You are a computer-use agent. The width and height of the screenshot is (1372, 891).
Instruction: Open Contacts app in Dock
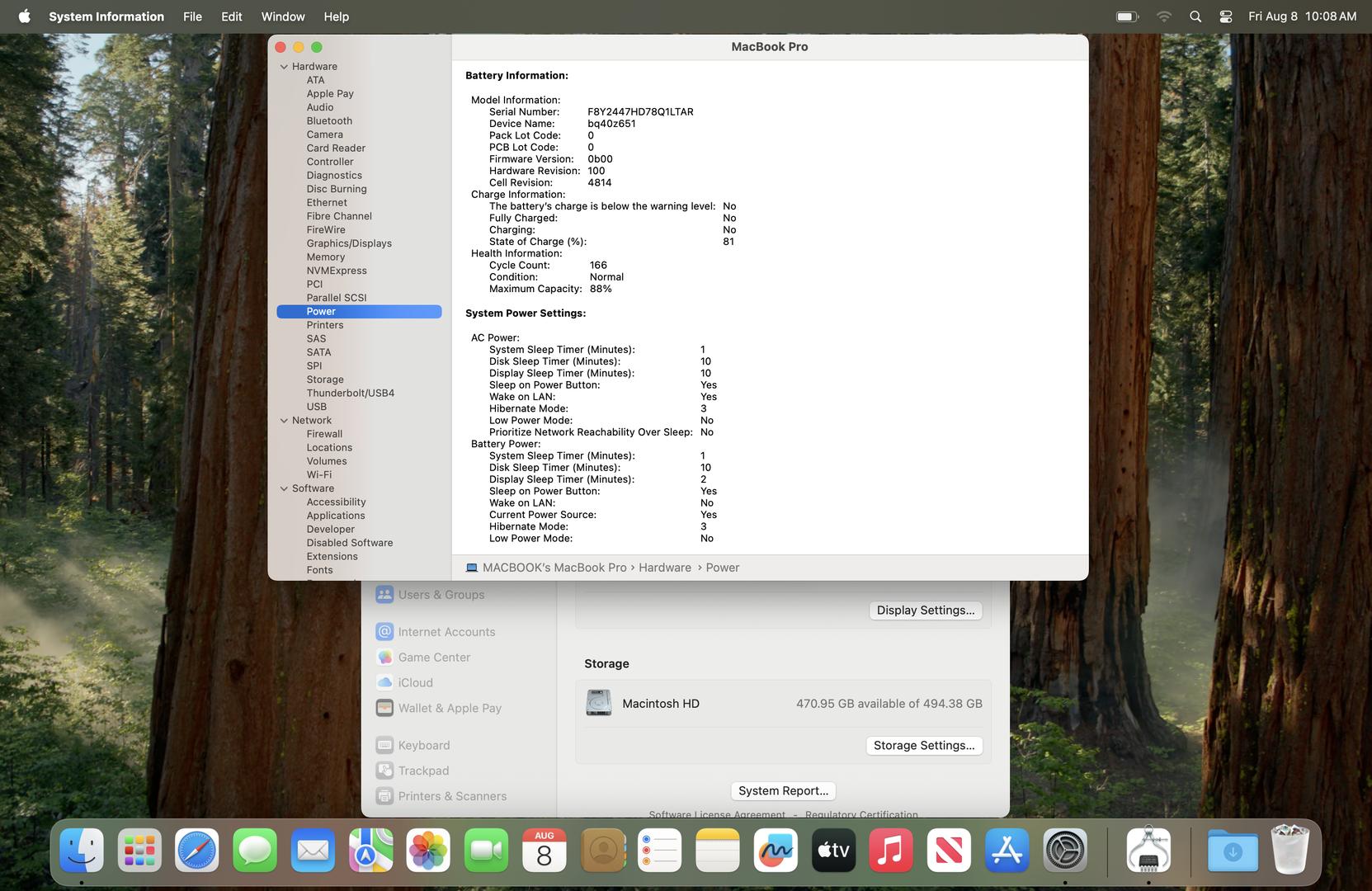[603, 850]
